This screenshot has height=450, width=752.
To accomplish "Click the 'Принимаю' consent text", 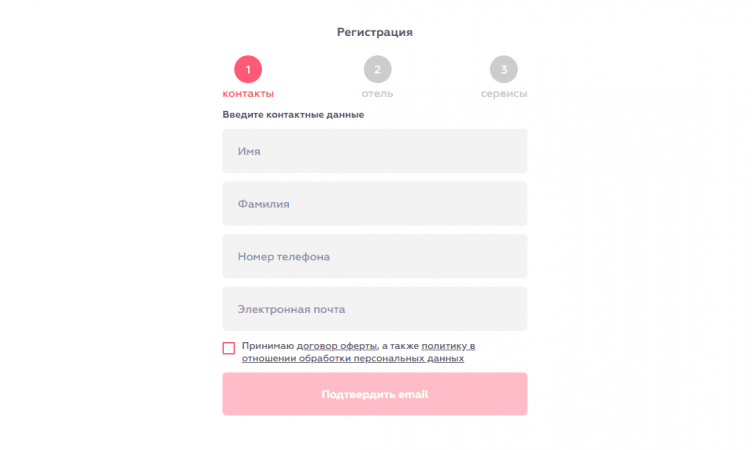I will pyautogui.click(x=268, y=346).
